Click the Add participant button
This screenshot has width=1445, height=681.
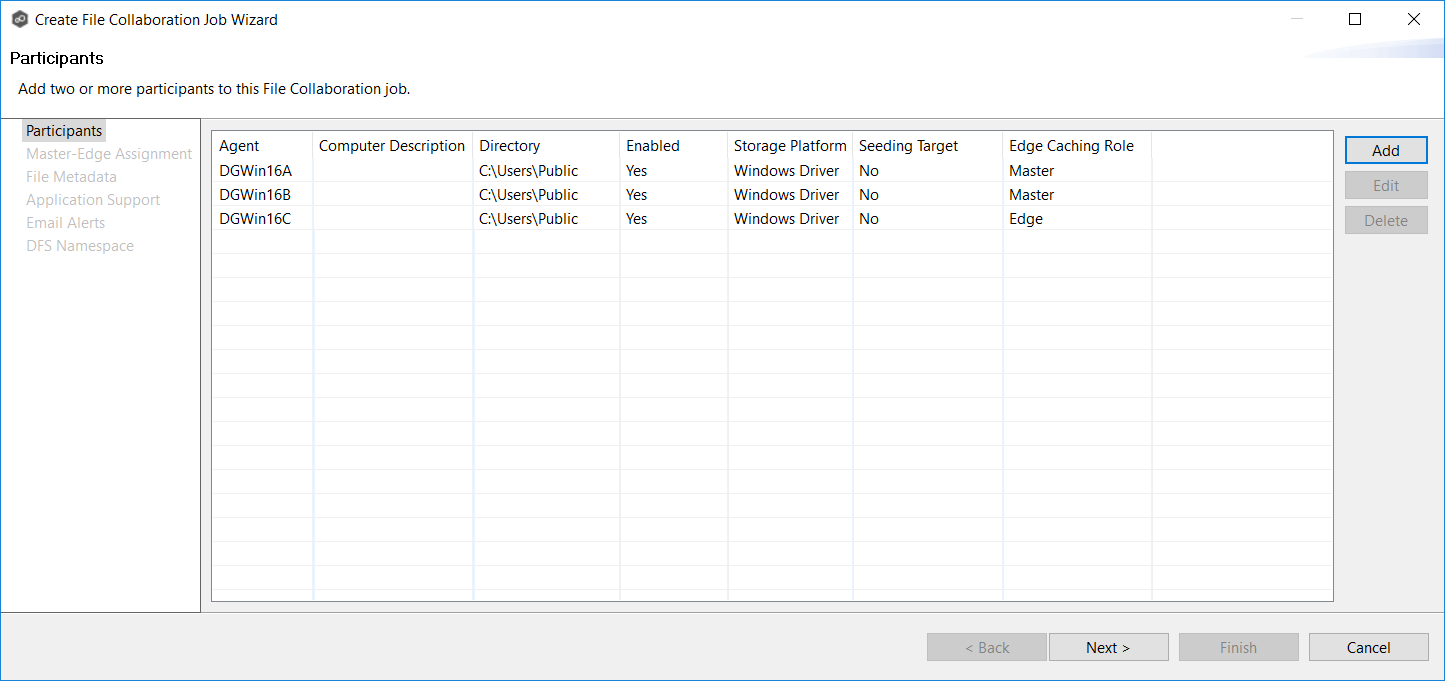[x=1385, y=150]
